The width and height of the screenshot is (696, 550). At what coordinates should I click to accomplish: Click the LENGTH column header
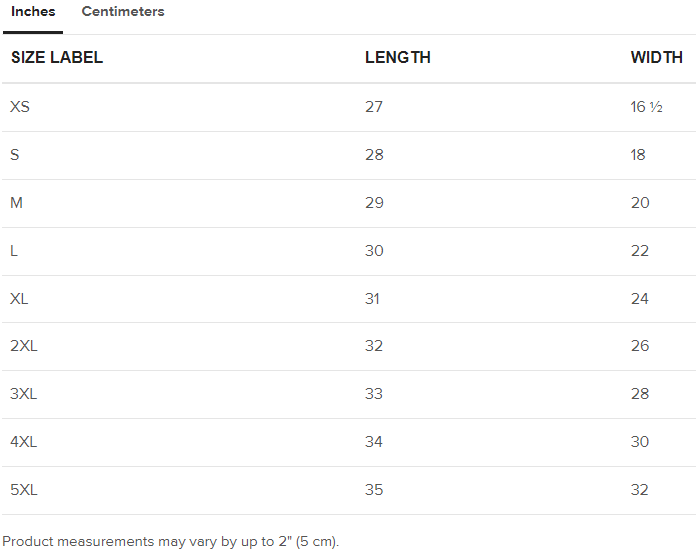pyautogui.click(x=397, y=58)
